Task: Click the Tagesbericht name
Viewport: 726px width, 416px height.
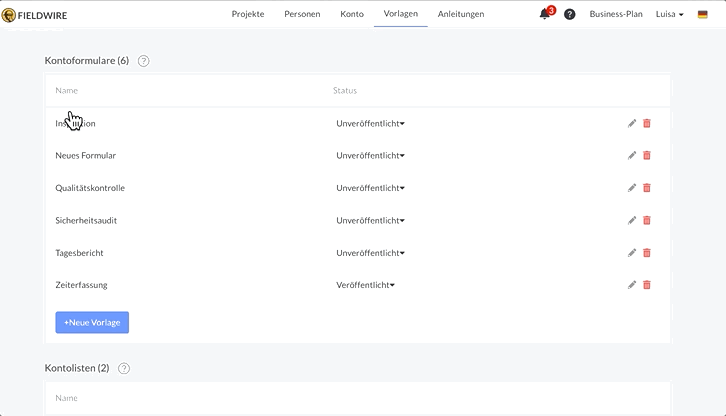Action: [x=80, y=253]
